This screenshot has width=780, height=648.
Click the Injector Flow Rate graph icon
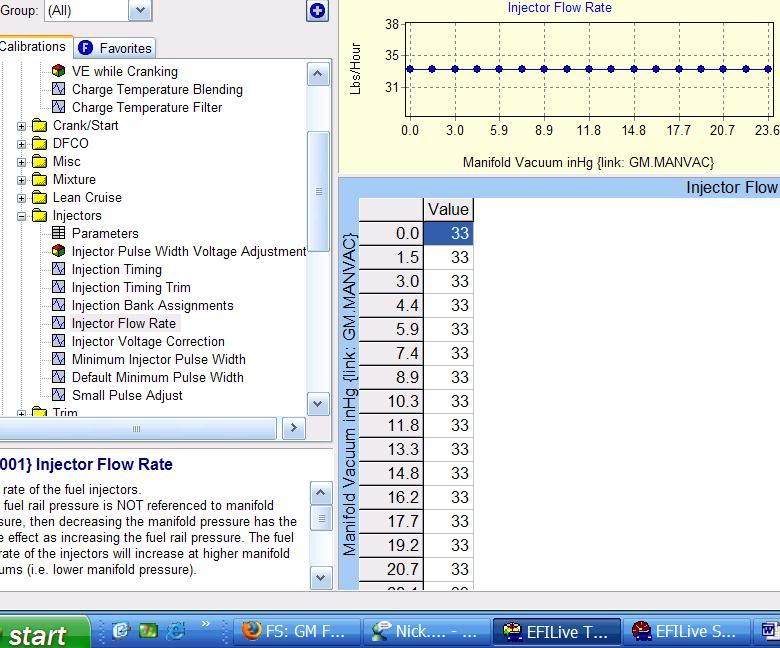[59, 323]
